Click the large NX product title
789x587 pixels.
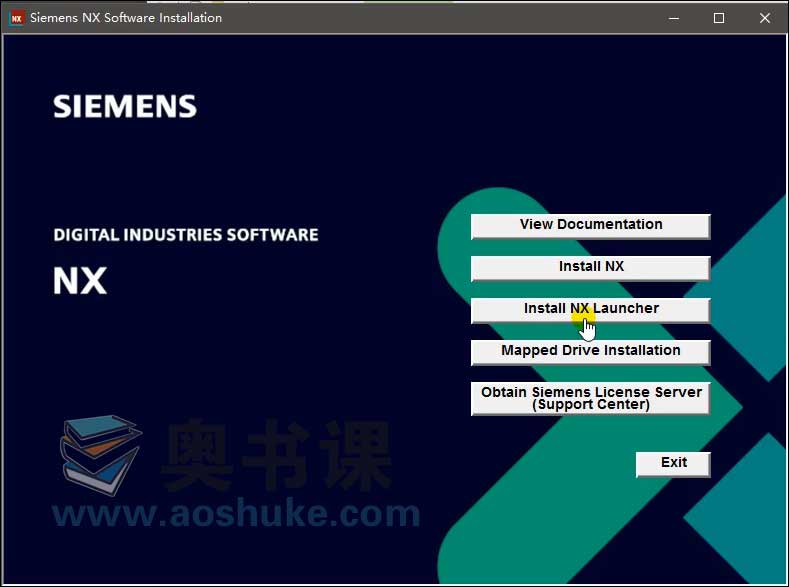pyautogui.click(x=80, y=281)
